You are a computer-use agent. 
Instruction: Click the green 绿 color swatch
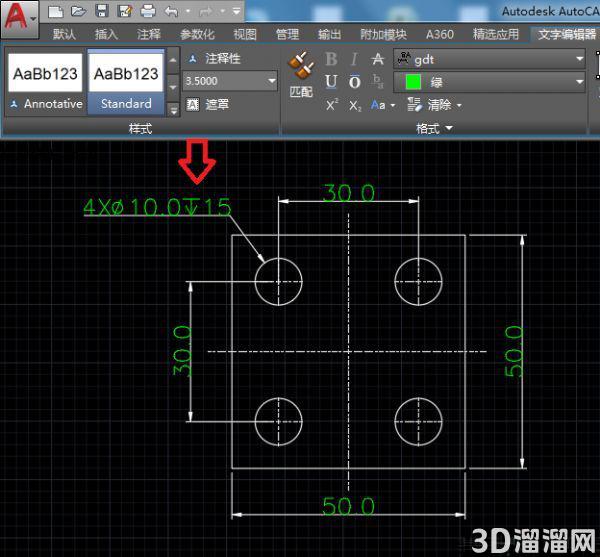pyautogui.click(x=413, y=82)
